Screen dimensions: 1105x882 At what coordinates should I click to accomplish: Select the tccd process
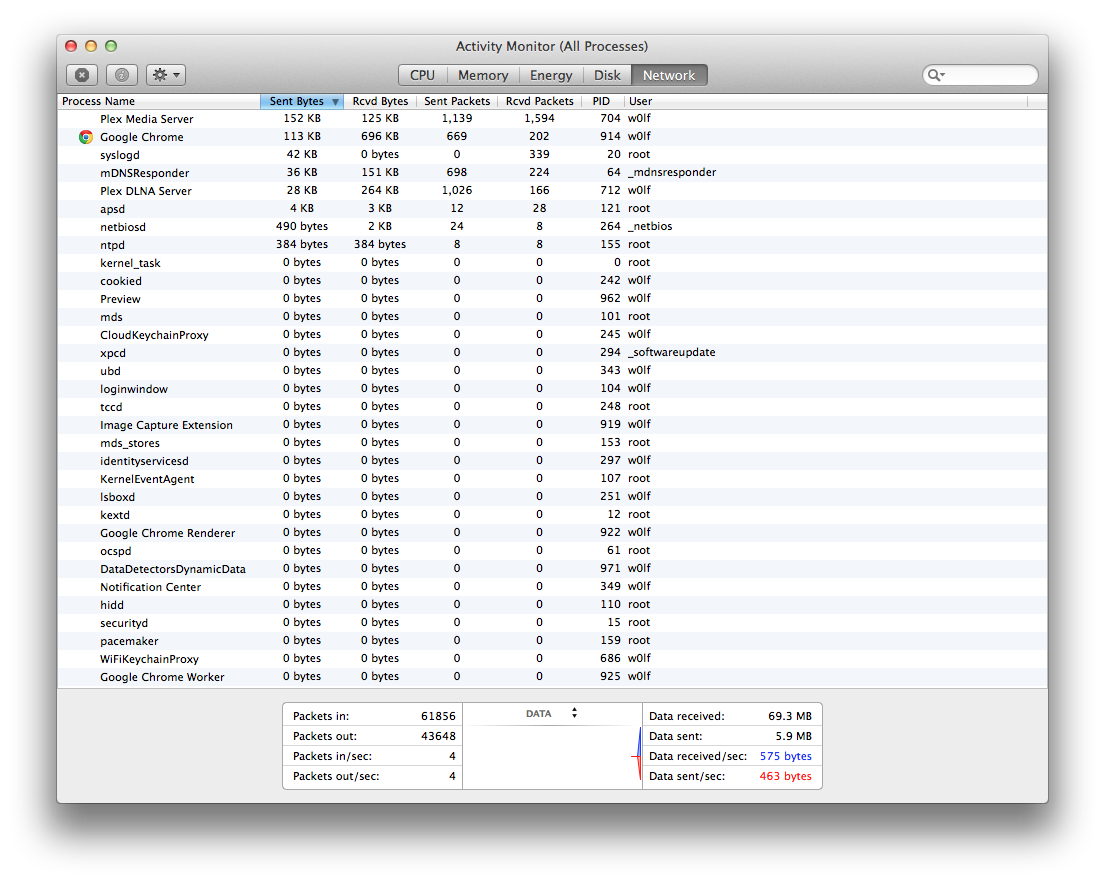[552, 406]
